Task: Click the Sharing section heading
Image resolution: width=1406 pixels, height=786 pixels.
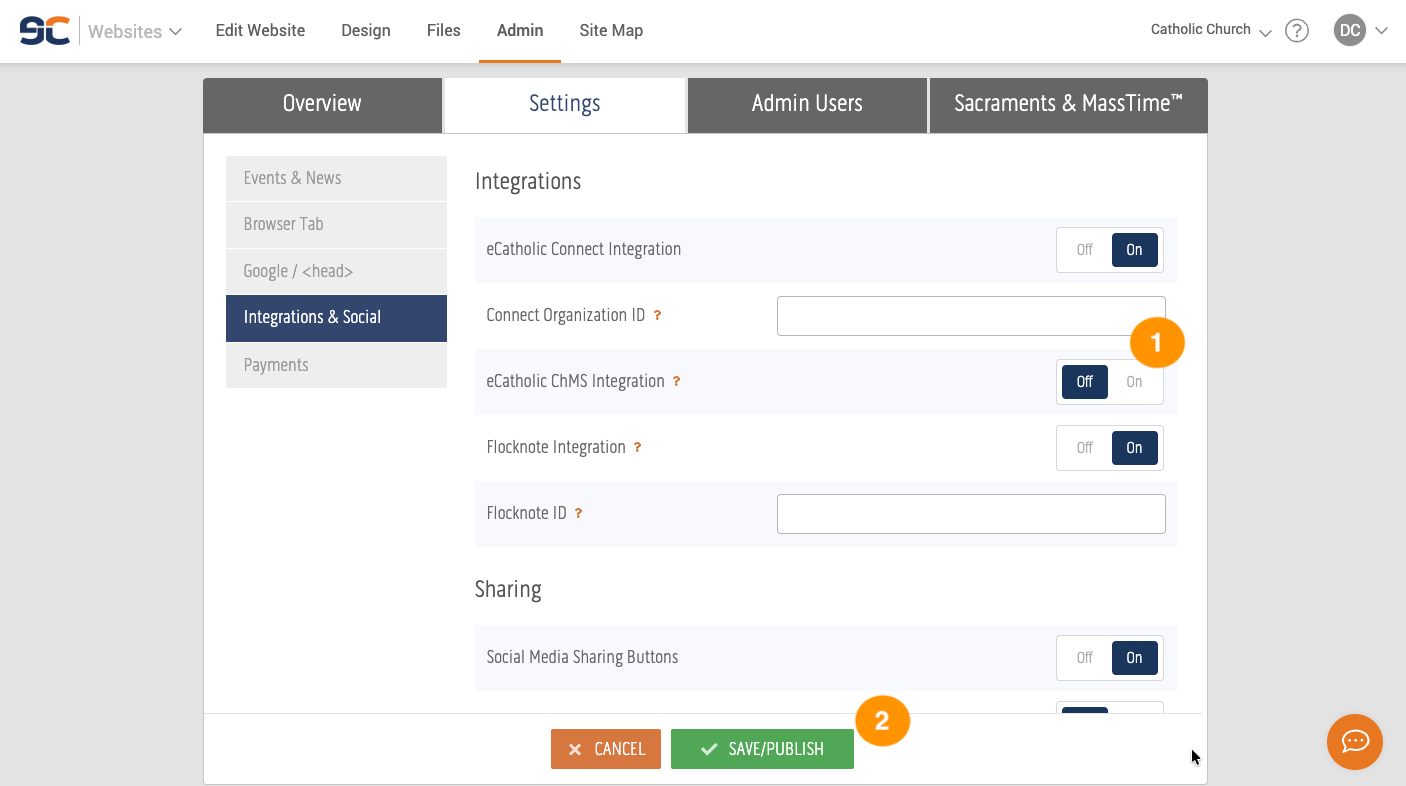Action: pos(508,589)
